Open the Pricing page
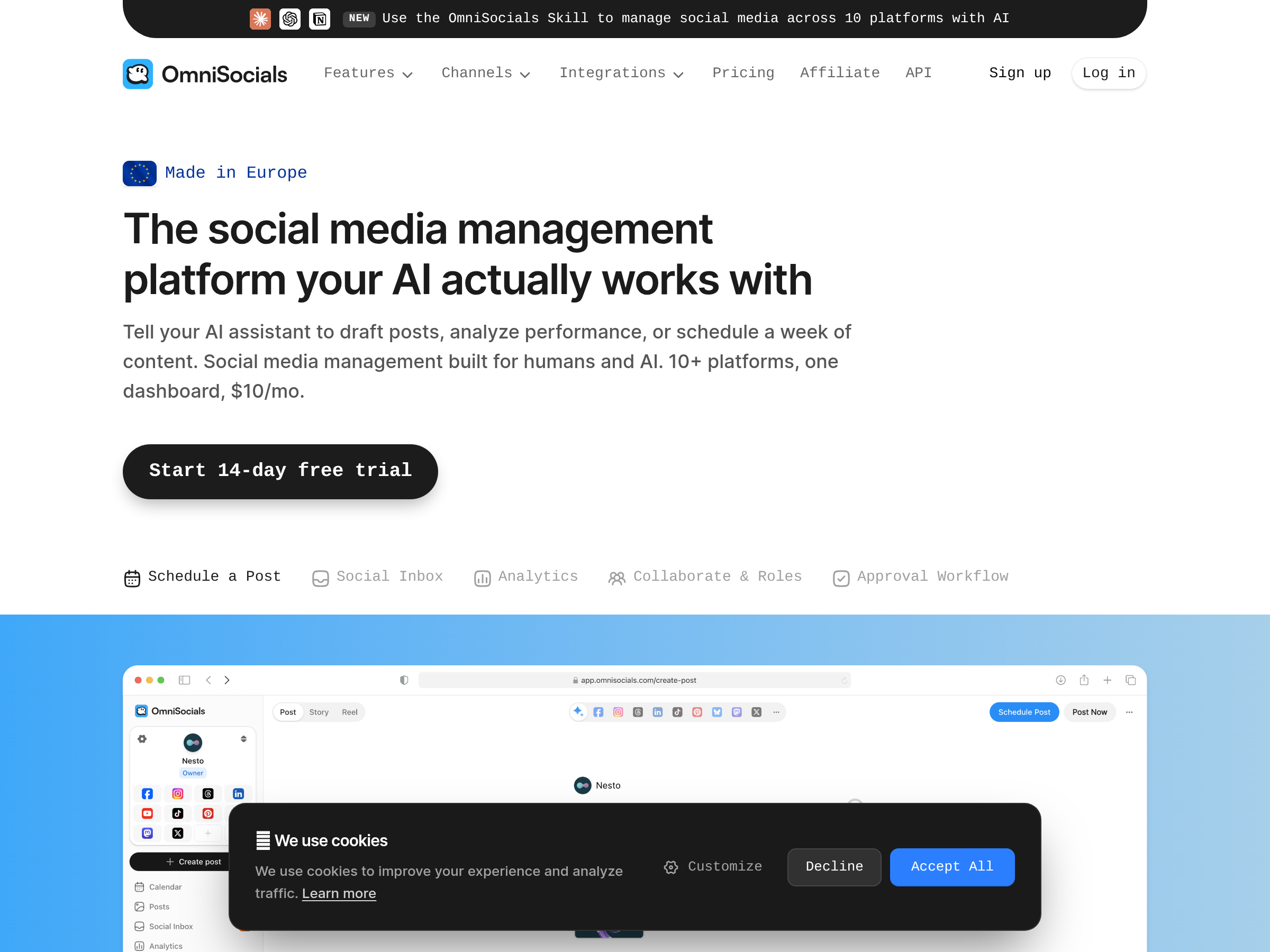 coord(743,73)
